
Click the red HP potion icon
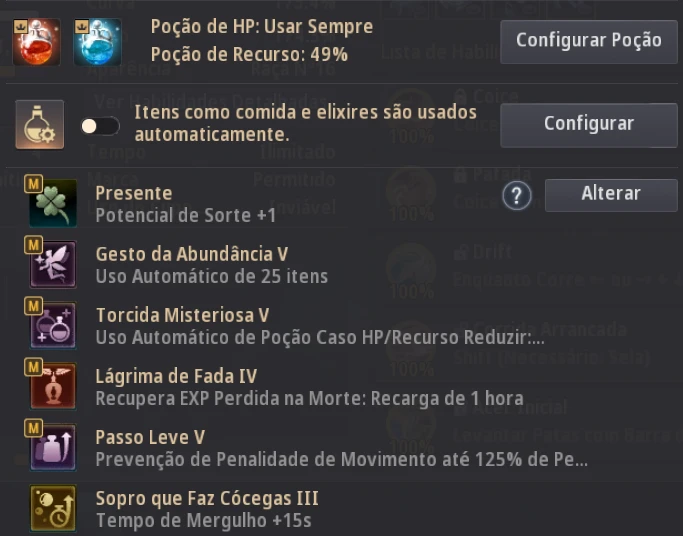pyautogui.click(x=37, y=42)
